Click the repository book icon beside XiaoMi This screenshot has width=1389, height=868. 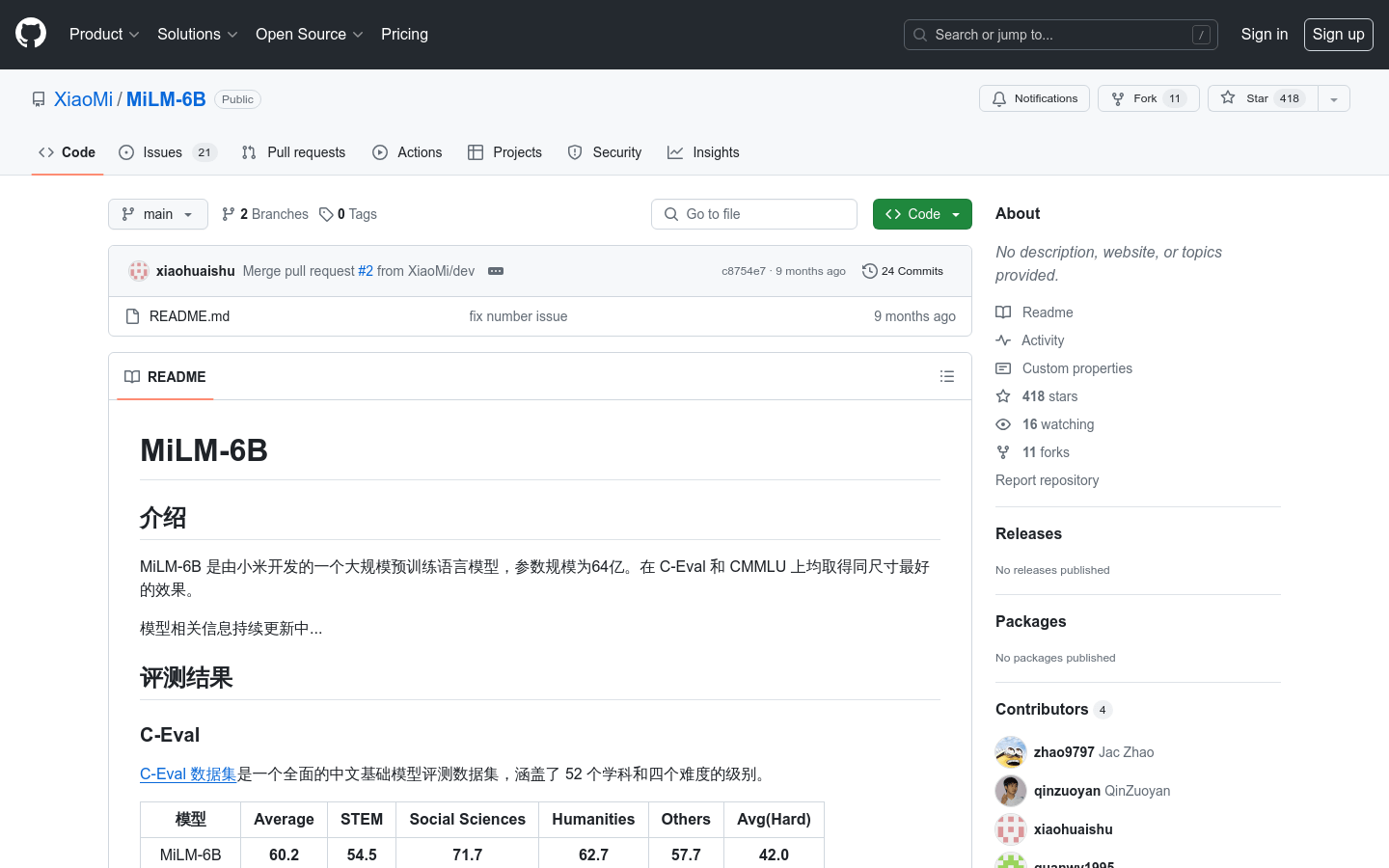coord(39,99)
